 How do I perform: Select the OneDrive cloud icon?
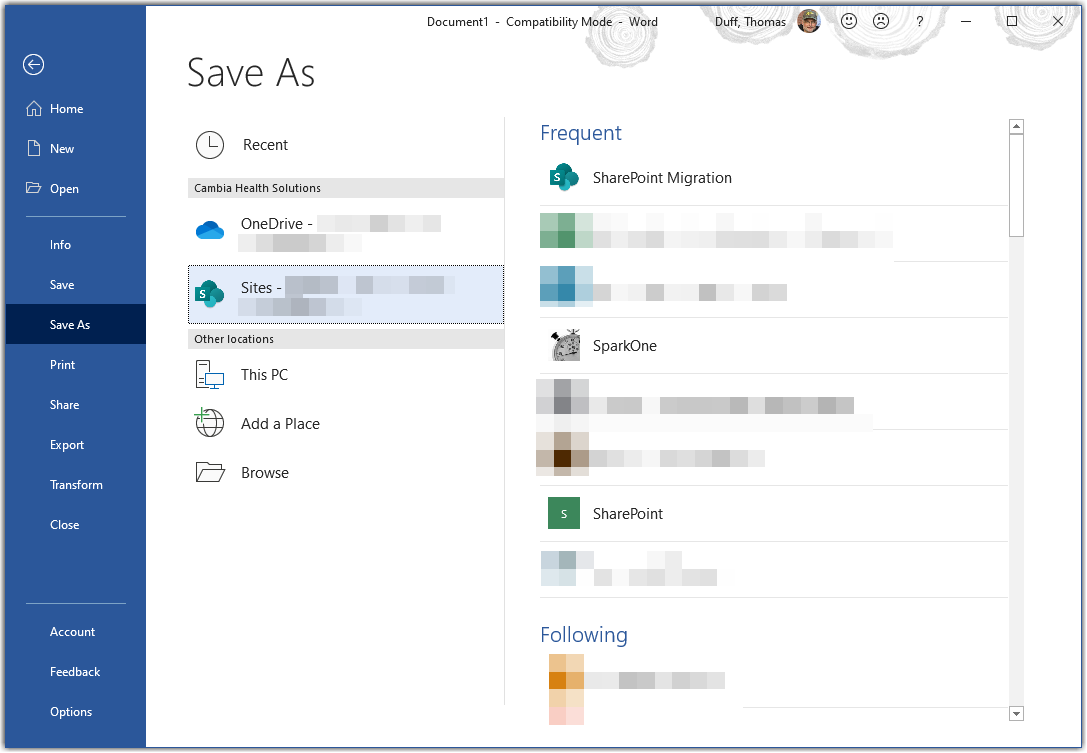point(209,229)
